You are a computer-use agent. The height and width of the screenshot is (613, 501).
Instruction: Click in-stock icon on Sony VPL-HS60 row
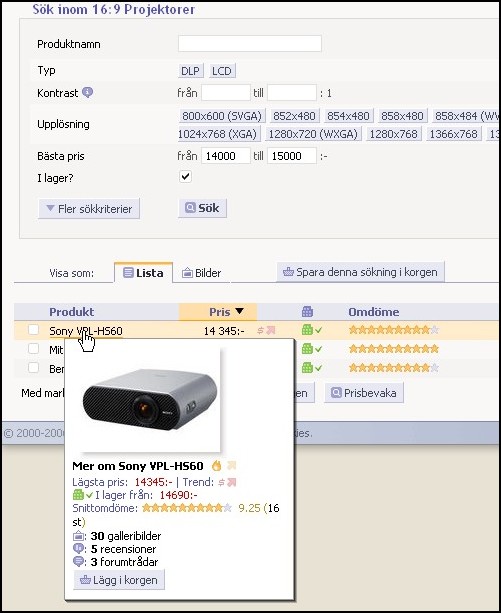(312, 330)
